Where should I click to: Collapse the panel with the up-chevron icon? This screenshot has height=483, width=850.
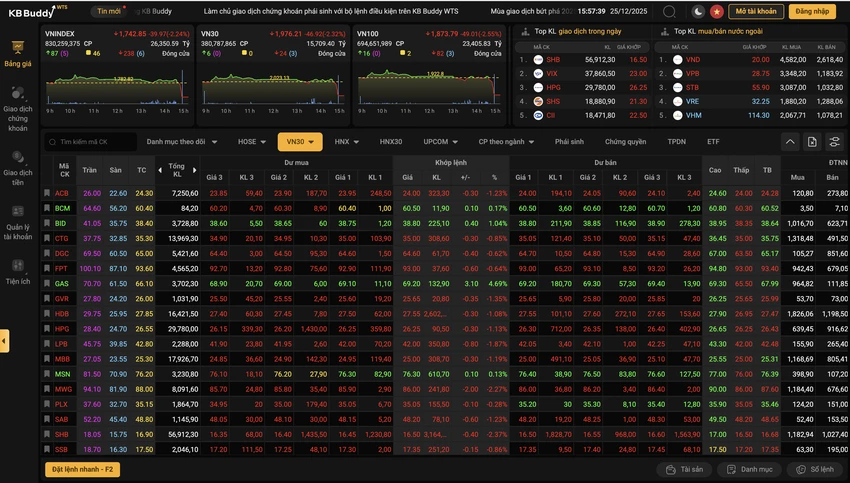click(x=790, y=142)
